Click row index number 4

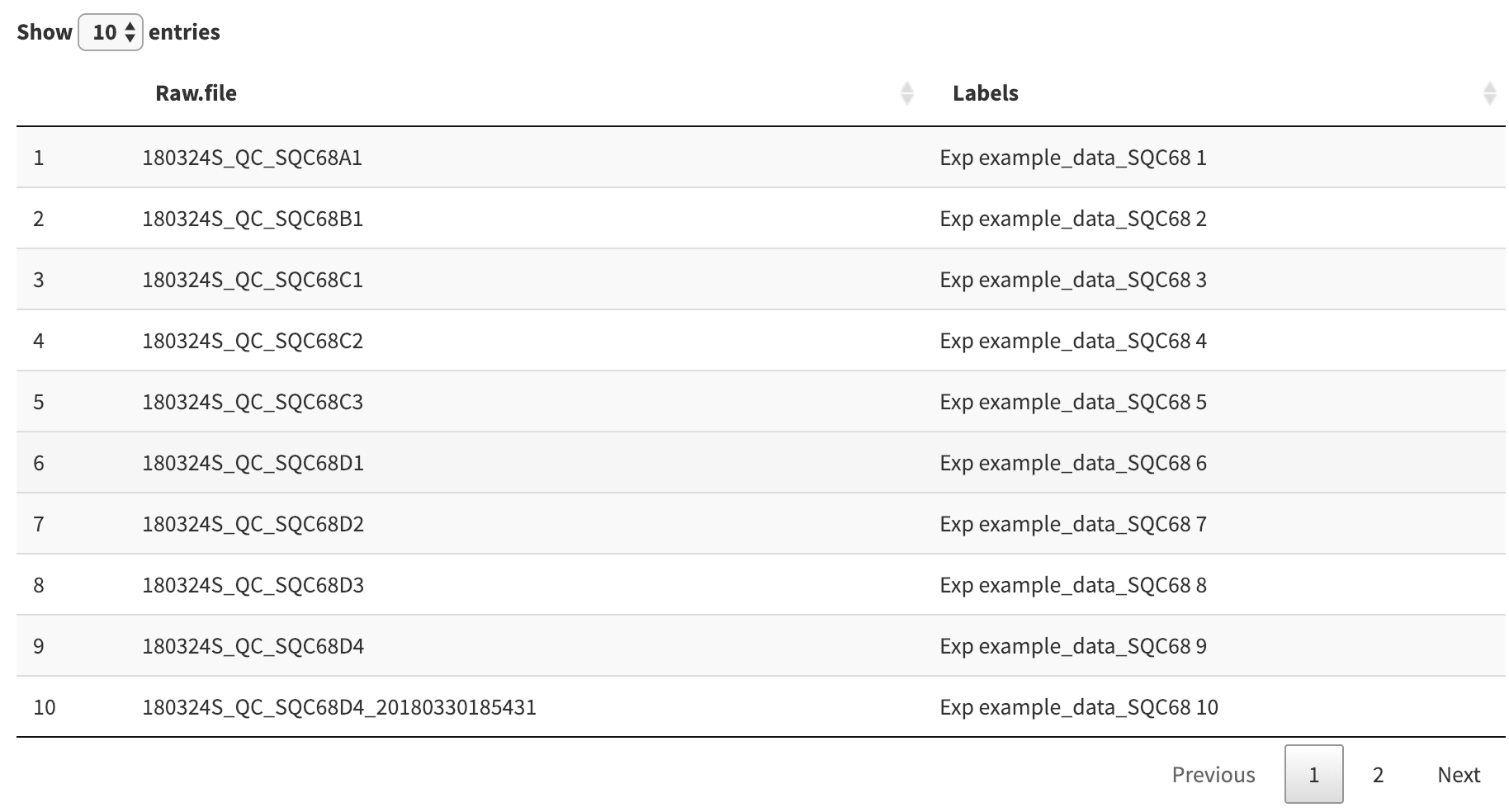pyautogui.click(x=39, y=341)
